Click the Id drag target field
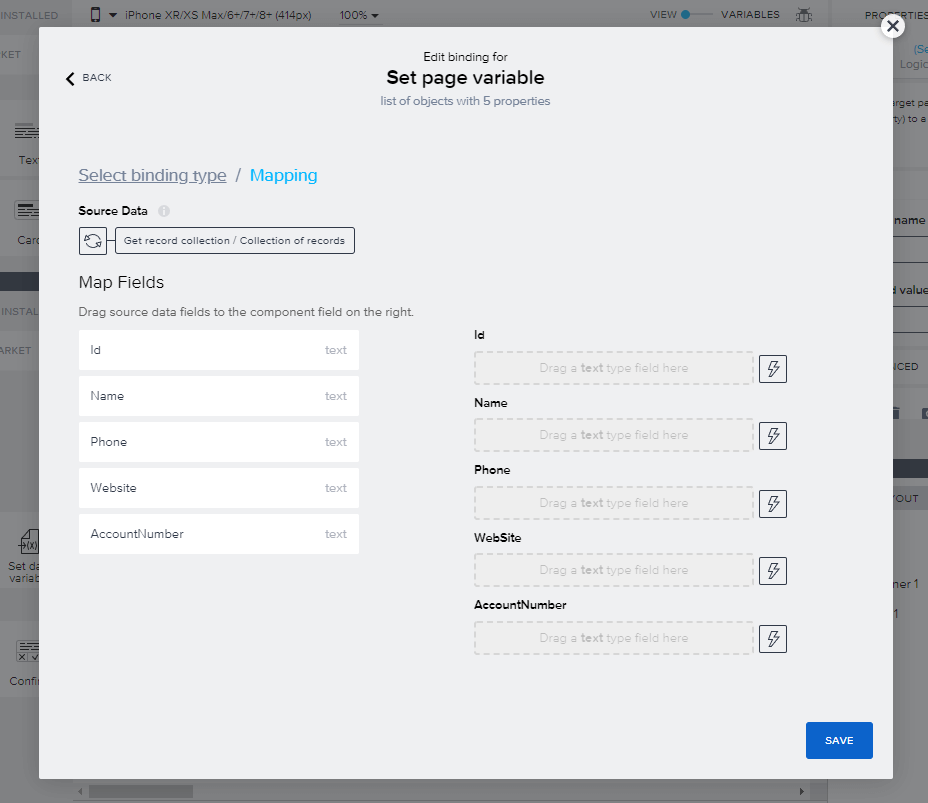 click(x=613, y=369)
